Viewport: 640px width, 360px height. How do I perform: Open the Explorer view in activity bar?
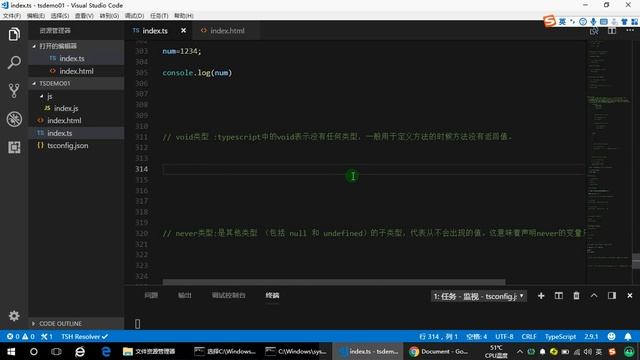click(x=14, y=34)
